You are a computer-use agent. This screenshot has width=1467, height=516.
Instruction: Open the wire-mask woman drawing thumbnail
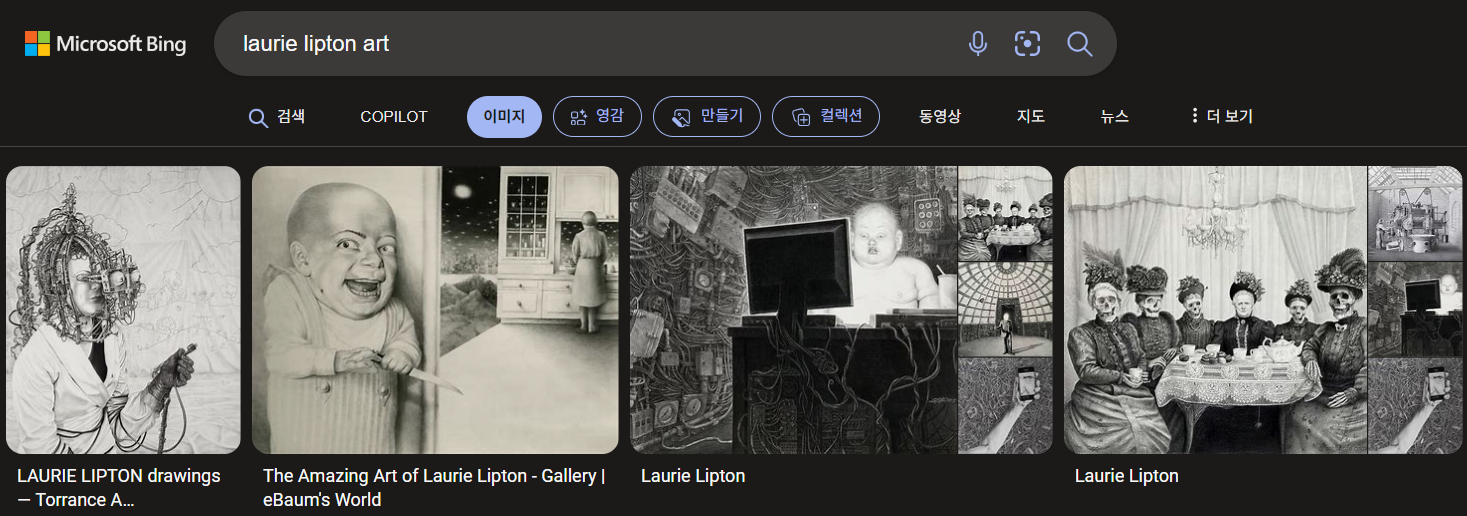[x=123, y=310]
